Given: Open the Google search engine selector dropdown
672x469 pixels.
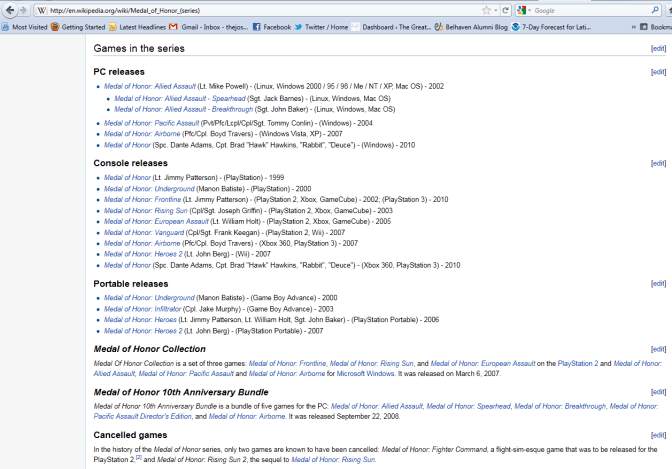Looking at the screenshot, I should pos(524,10).
